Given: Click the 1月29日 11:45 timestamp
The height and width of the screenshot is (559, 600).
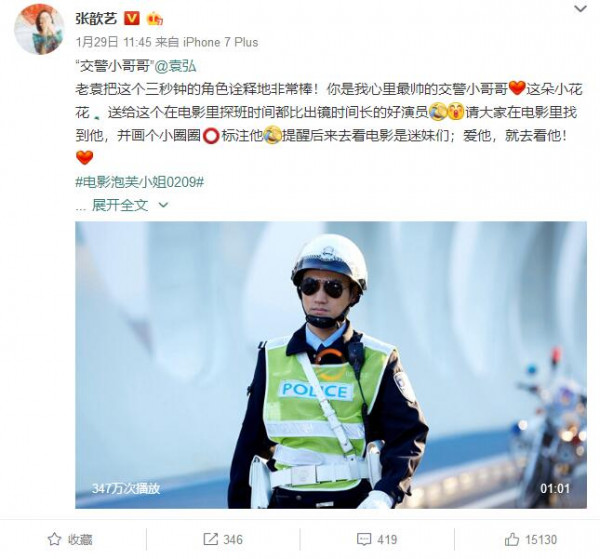Looking at the screenshot, I should click(x=113, y=42).
